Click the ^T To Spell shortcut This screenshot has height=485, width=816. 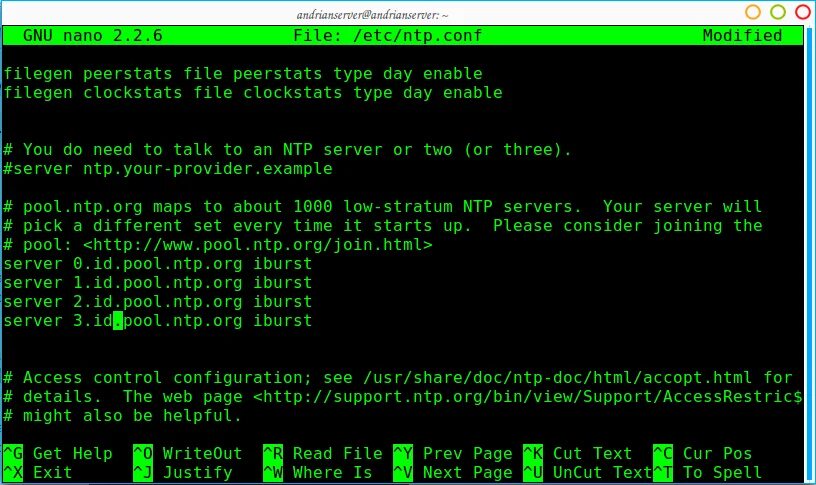(708, 473)
